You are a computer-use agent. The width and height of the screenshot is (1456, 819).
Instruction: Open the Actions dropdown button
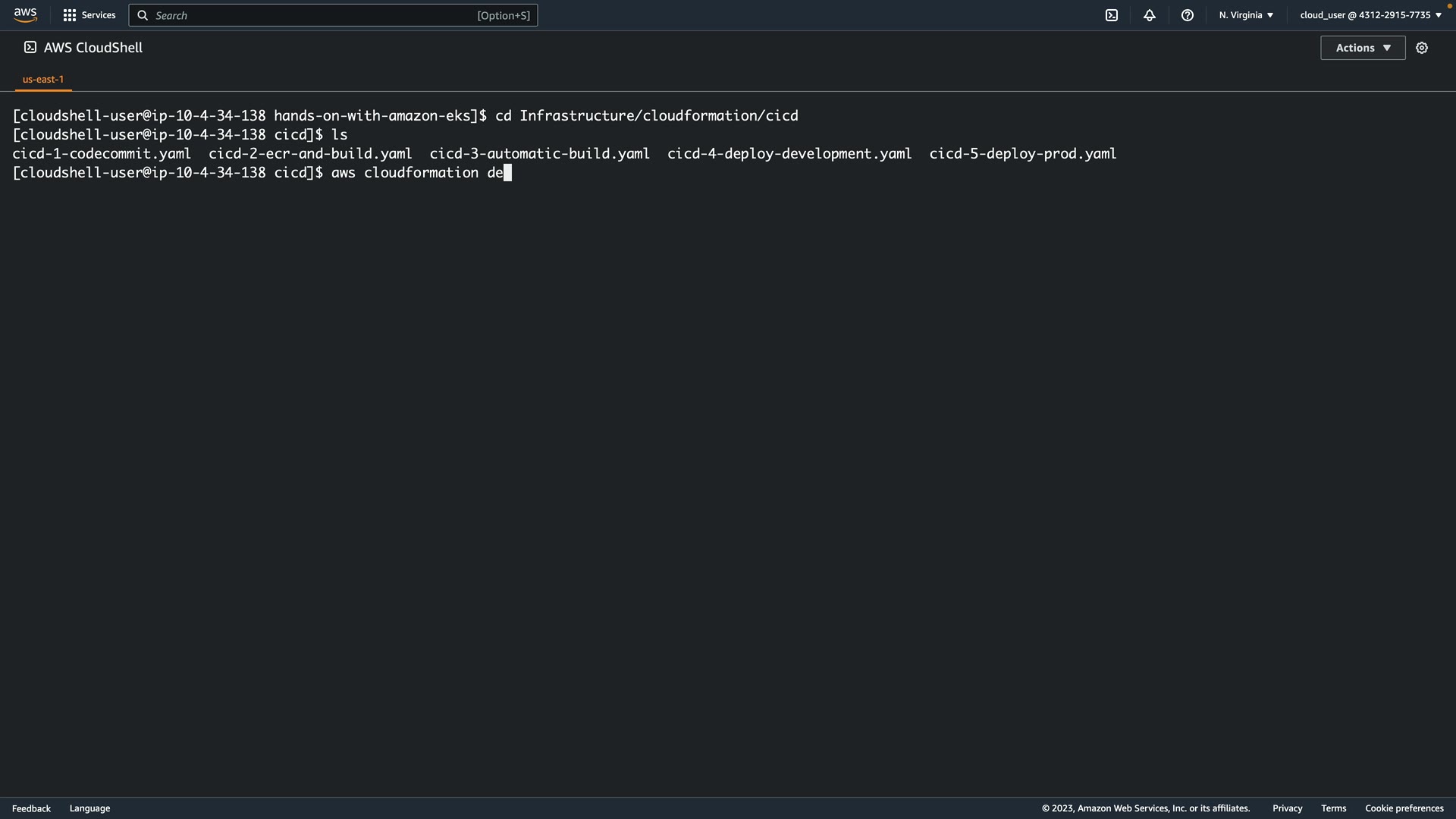point(1363,48)
